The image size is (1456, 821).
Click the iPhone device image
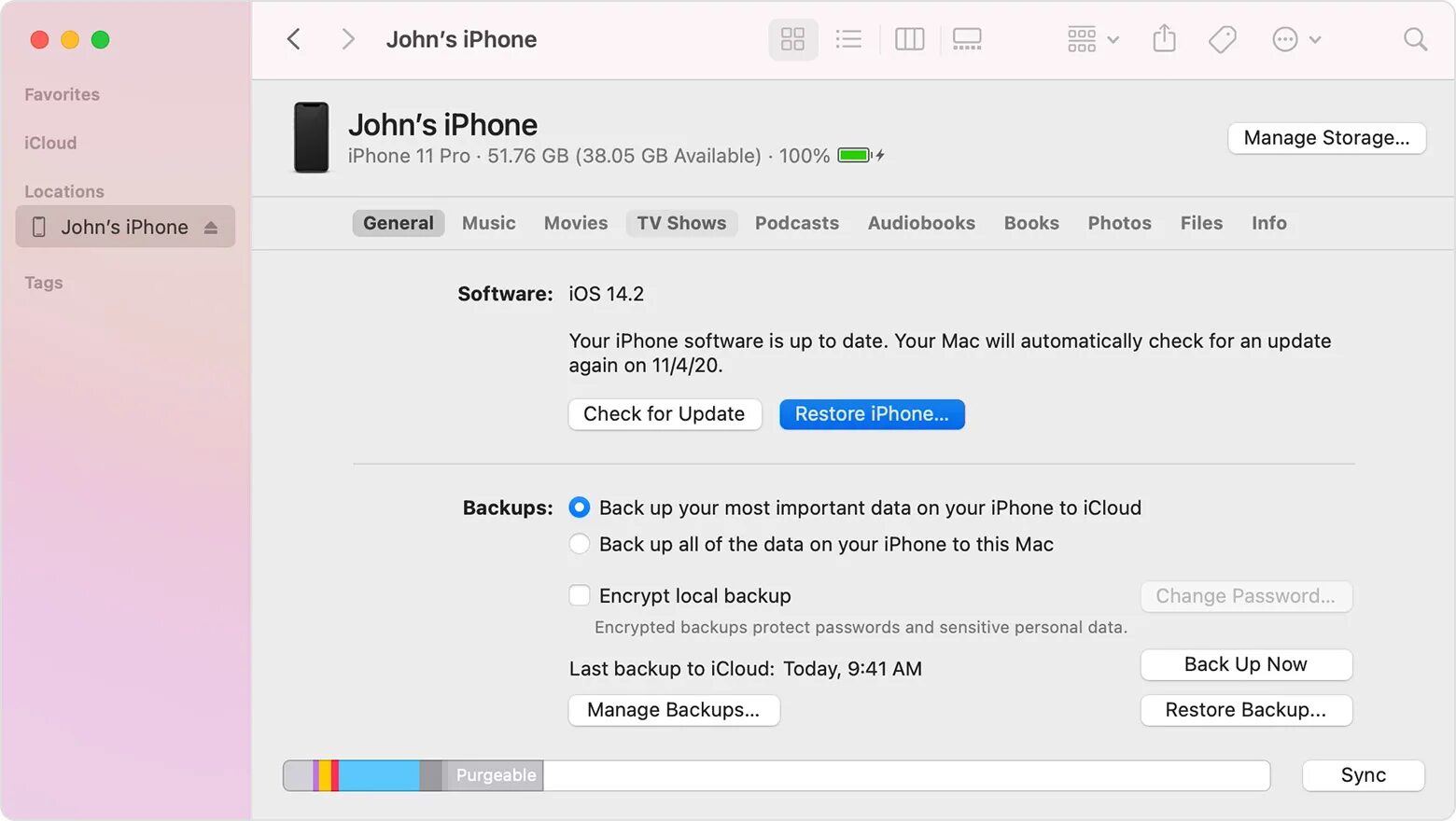pos(312,137)
